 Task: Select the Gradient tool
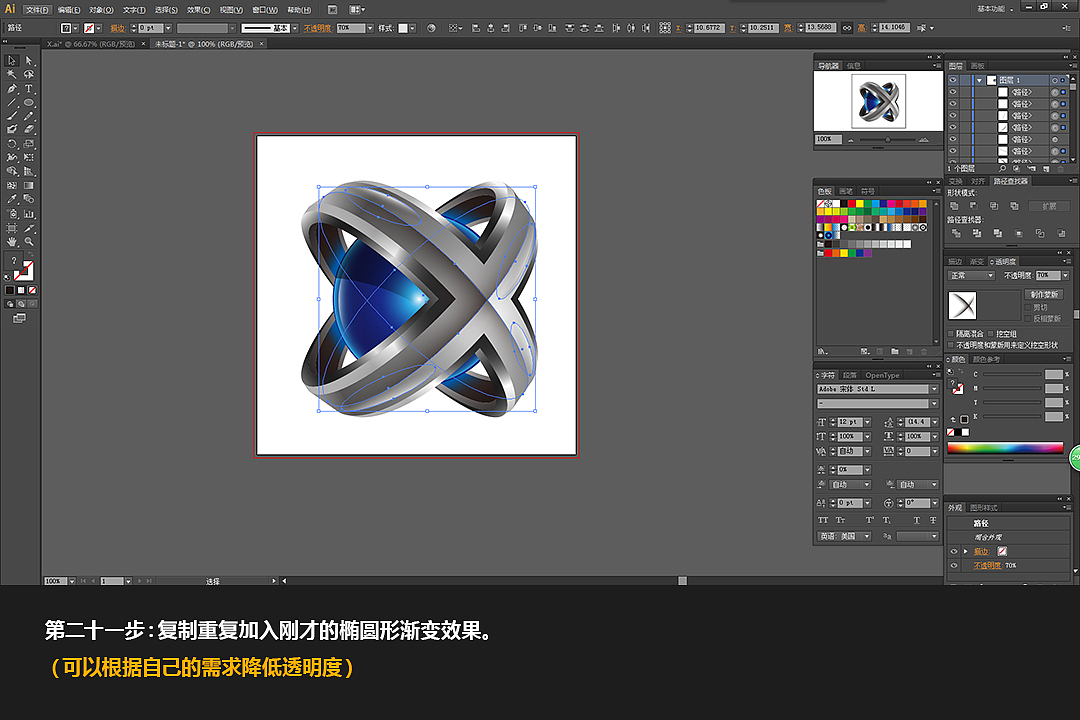(x=29, y=185)
